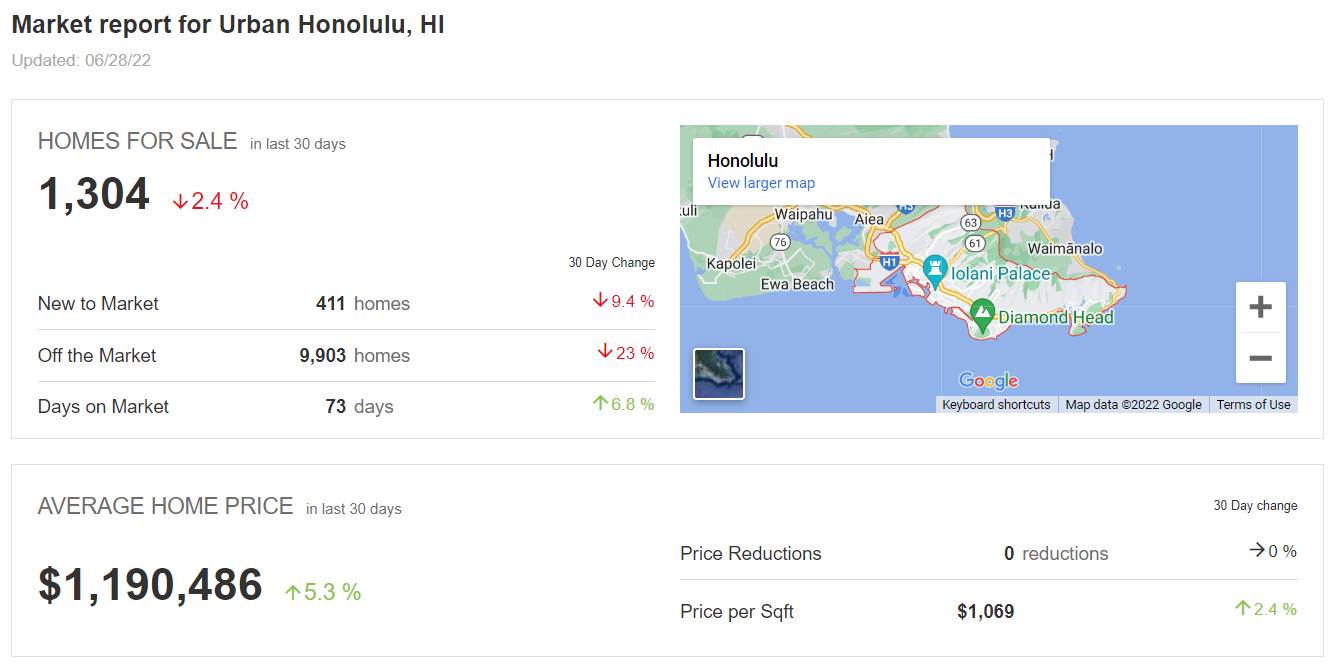1335x668 pixels.
Task: Click the Iolani Palace map marker
Action: point(934,269)
